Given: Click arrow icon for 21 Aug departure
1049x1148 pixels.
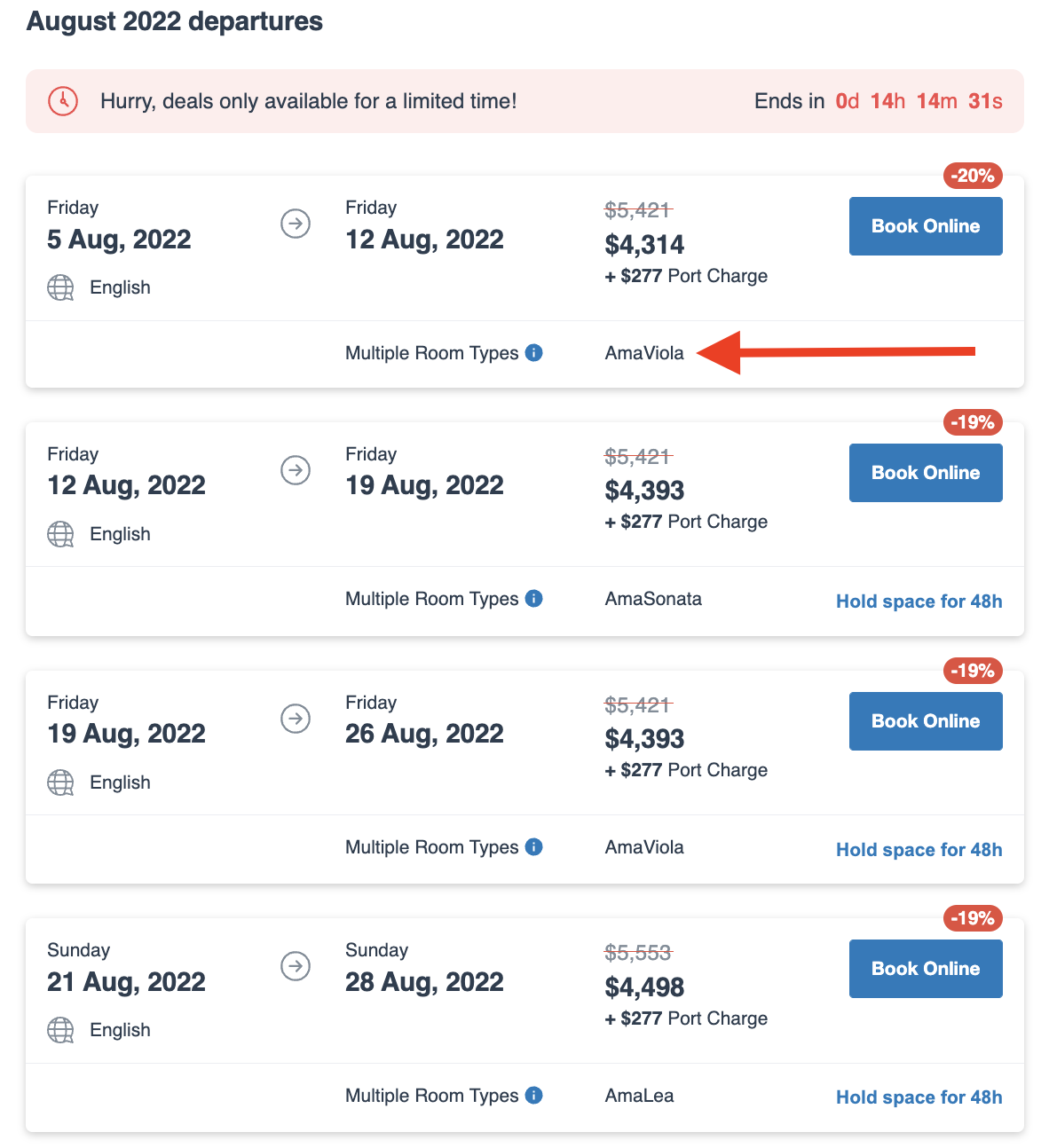Looking at the screenshot, I should tap(296, 965).
